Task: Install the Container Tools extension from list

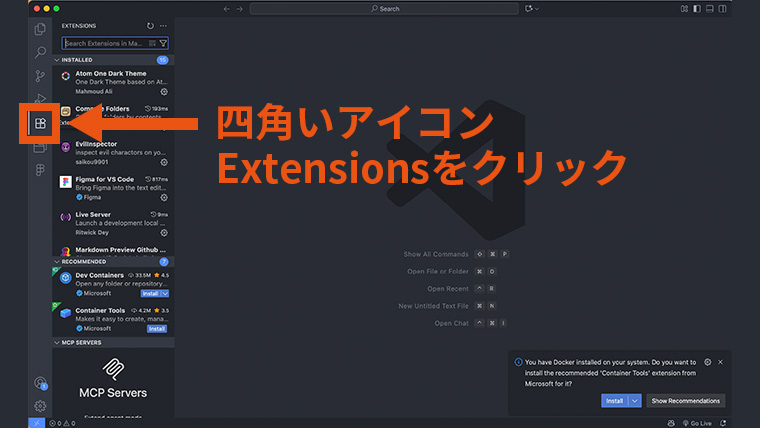Action: point(157,328)
